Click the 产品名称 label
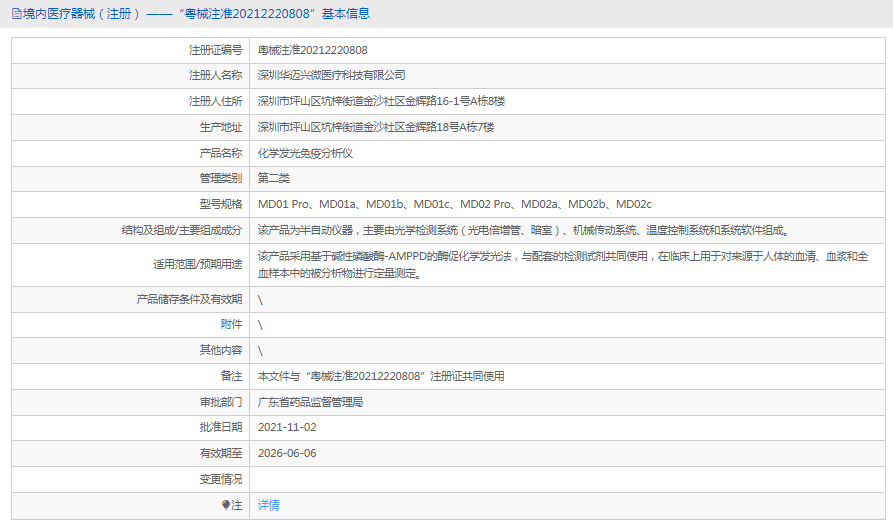Screen dimensions: 893x525 220,153
